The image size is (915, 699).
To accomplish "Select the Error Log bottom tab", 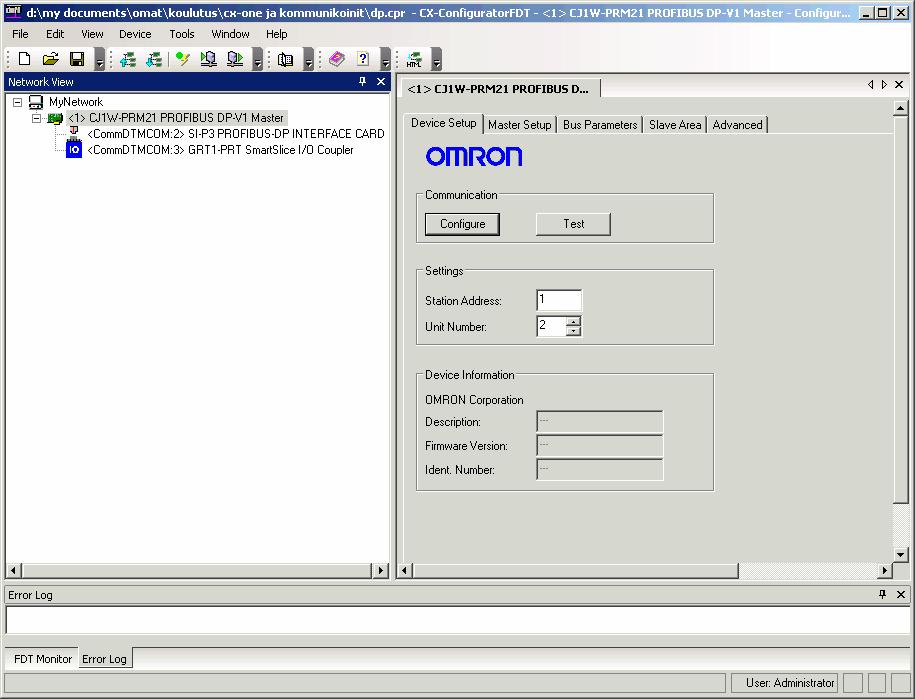I will click(104, 659).
